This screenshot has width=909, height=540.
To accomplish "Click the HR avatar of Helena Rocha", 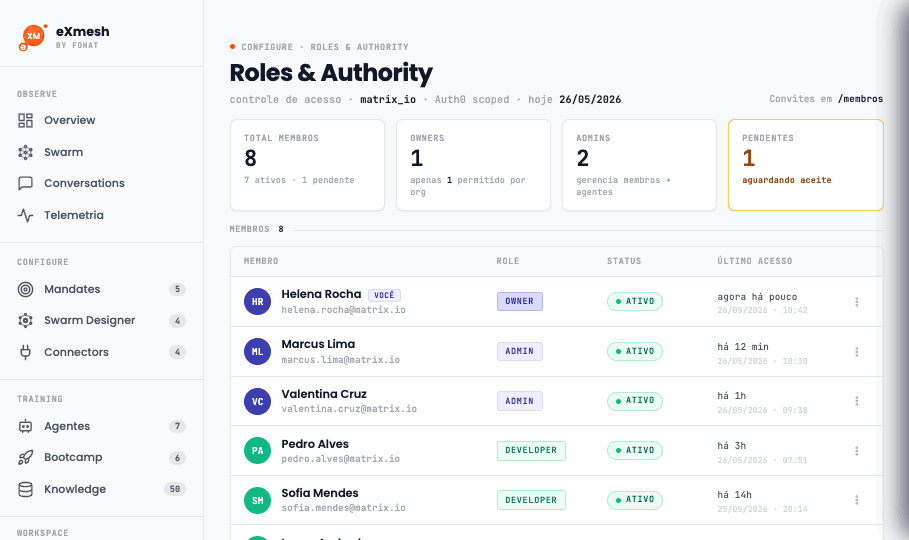I will 257,302.
